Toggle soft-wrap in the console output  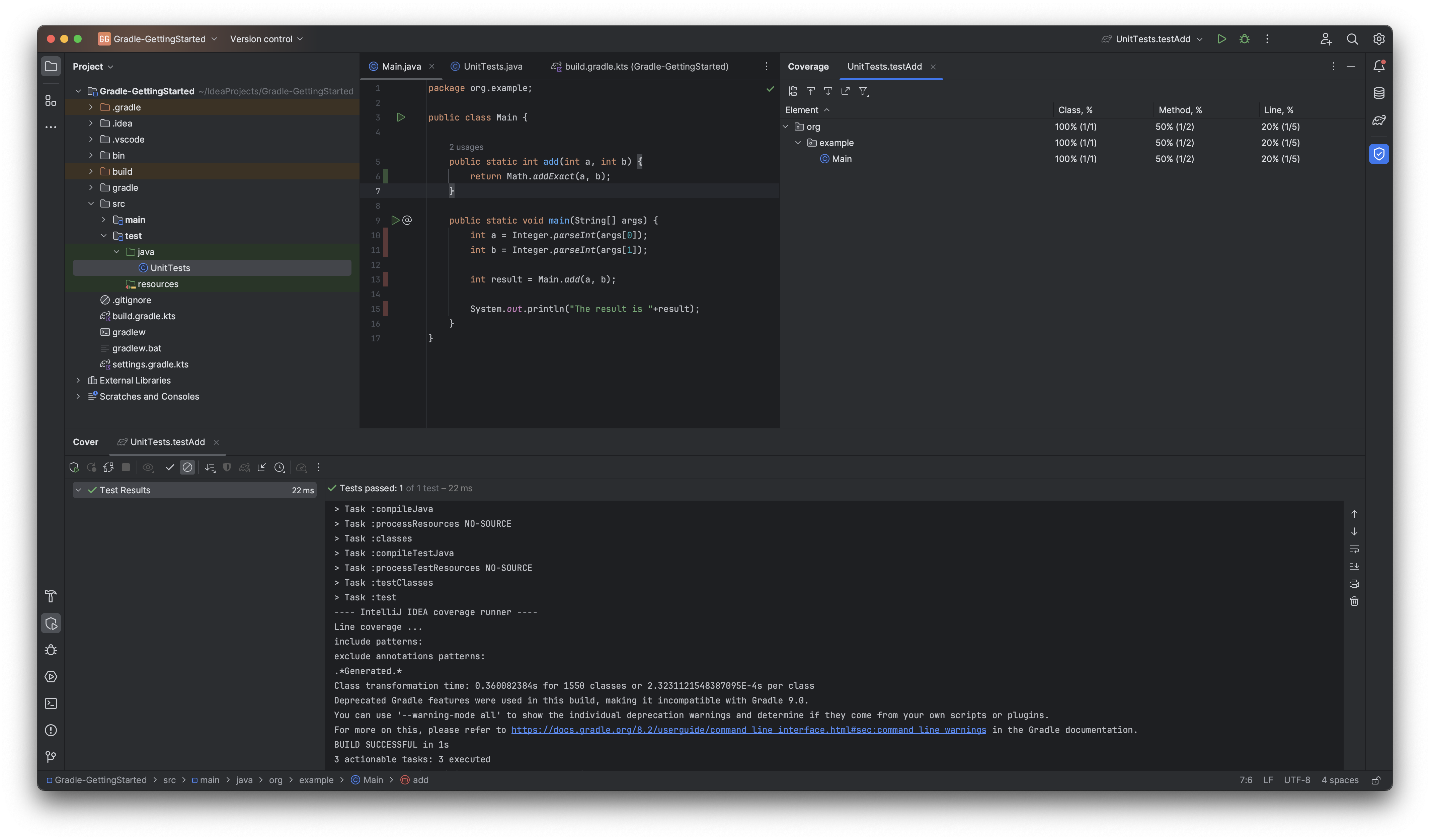pos(1354,549)
